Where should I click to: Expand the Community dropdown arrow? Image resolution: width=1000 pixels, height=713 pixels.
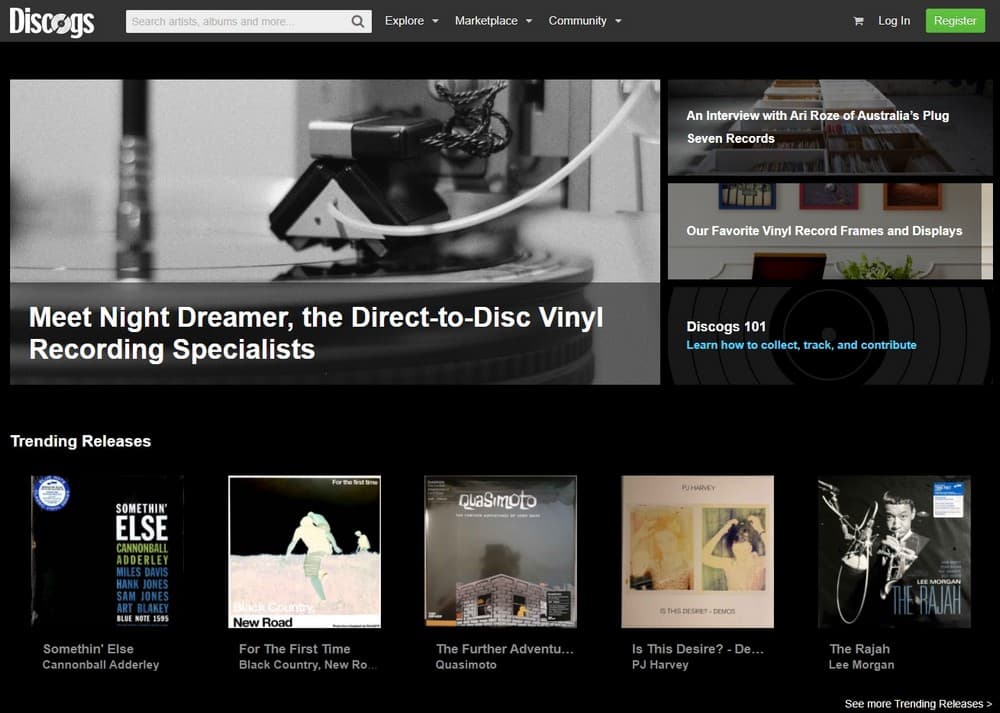click(x=618, y=21)
